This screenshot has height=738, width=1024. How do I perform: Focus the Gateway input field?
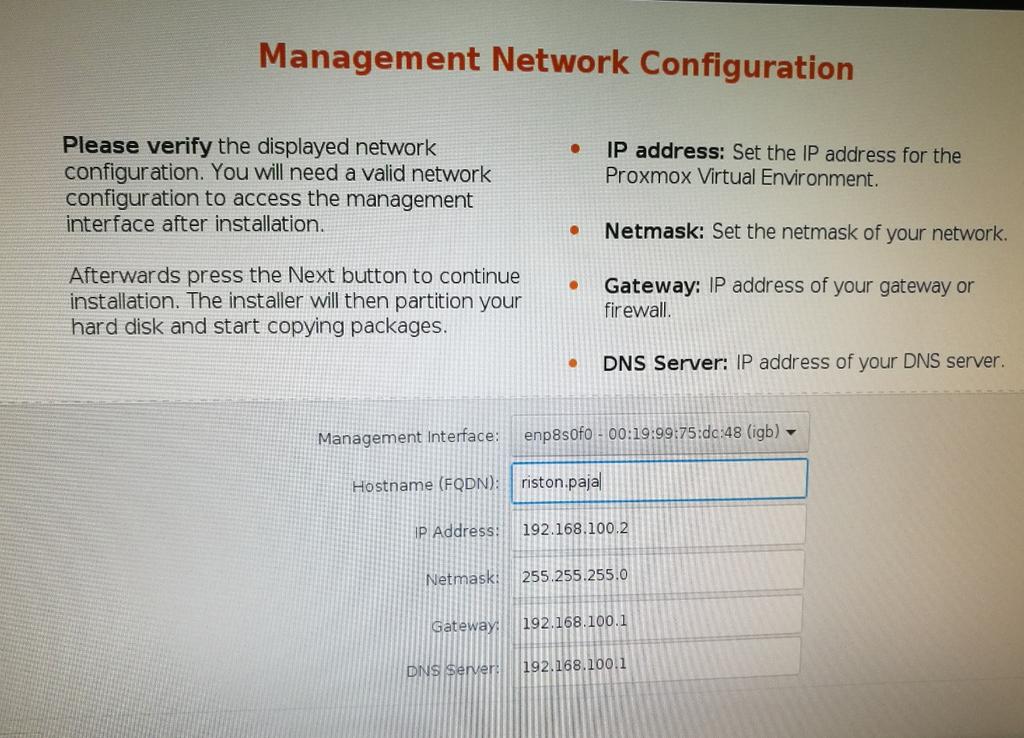point(657,620)
